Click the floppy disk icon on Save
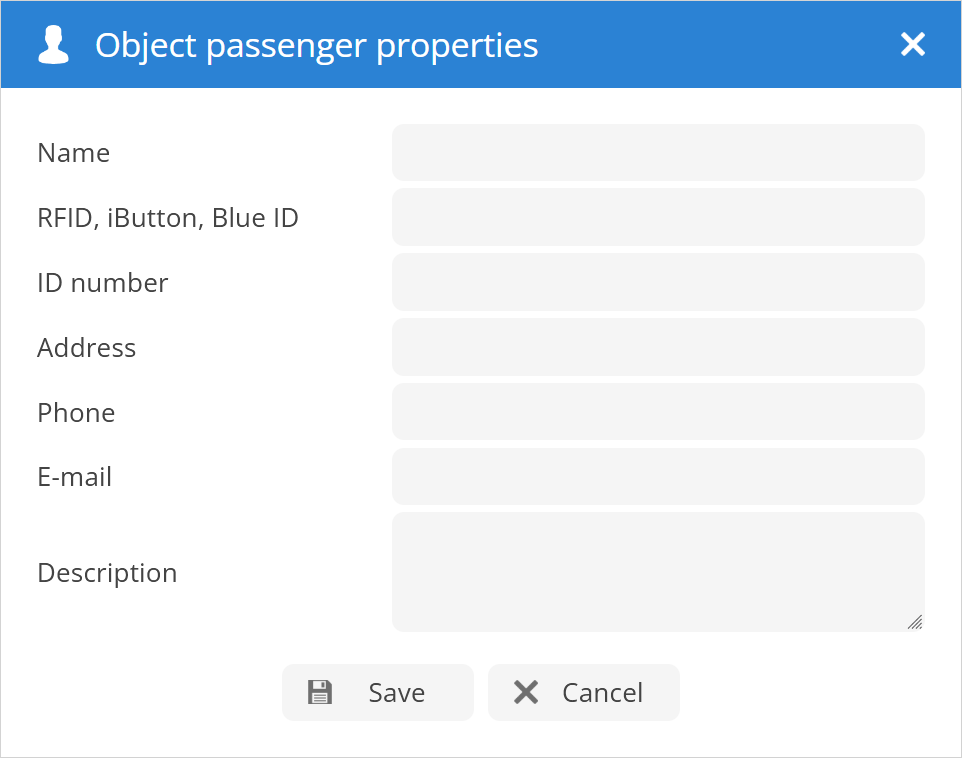The width and height of the screenshot is (962, 758). click(x=320, y=692)
